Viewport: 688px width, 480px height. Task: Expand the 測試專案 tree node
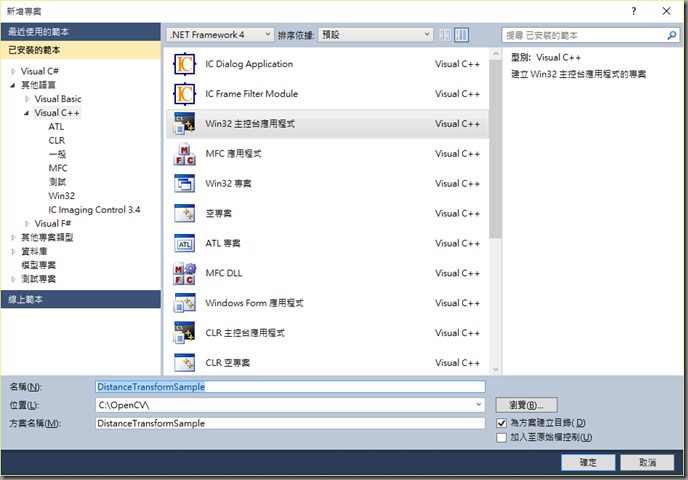coord(13,279)
